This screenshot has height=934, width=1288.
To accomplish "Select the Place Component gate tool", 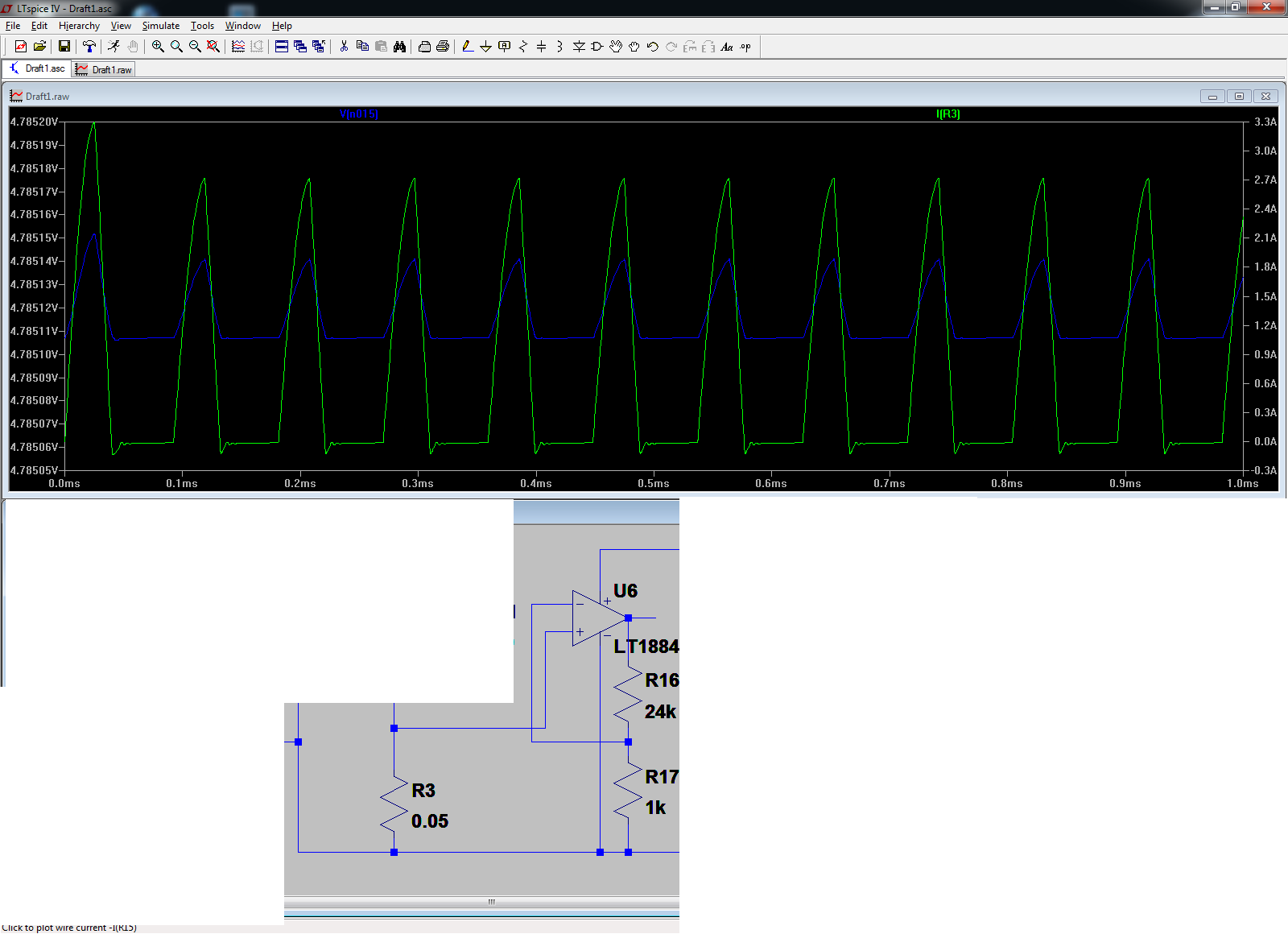I will click(597, 47).
